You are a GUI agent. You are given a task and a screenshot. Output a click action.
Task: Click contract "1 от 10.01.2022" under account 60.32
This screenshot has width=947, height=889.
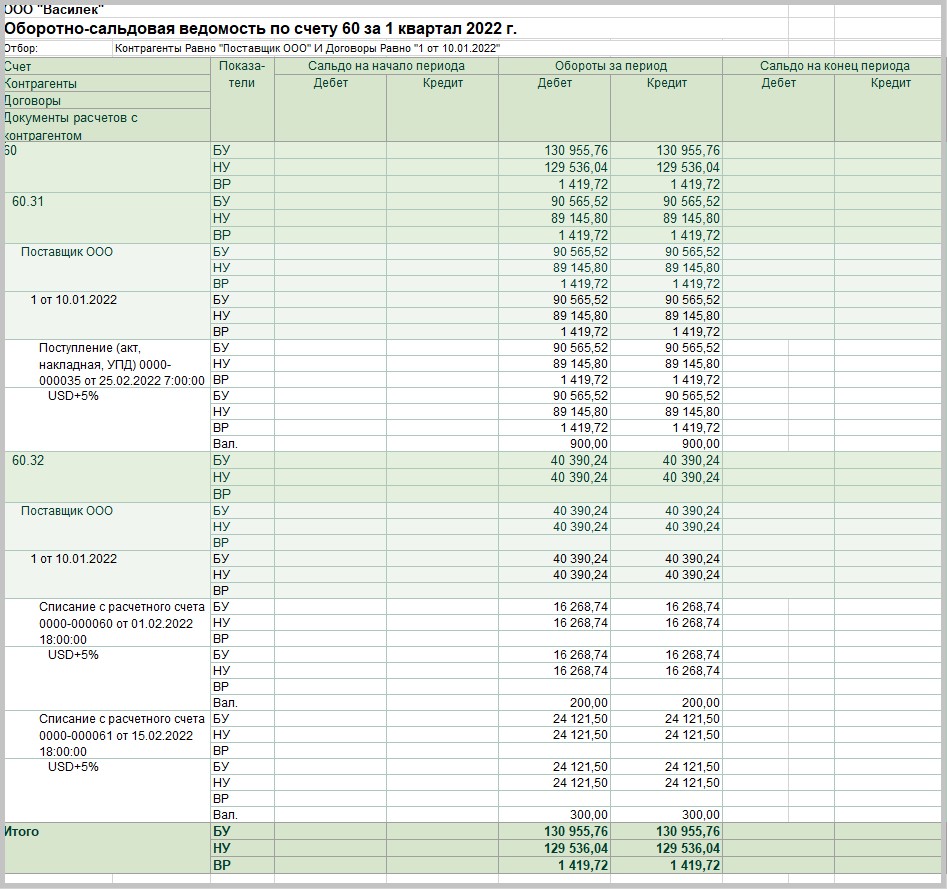[74, 559]
